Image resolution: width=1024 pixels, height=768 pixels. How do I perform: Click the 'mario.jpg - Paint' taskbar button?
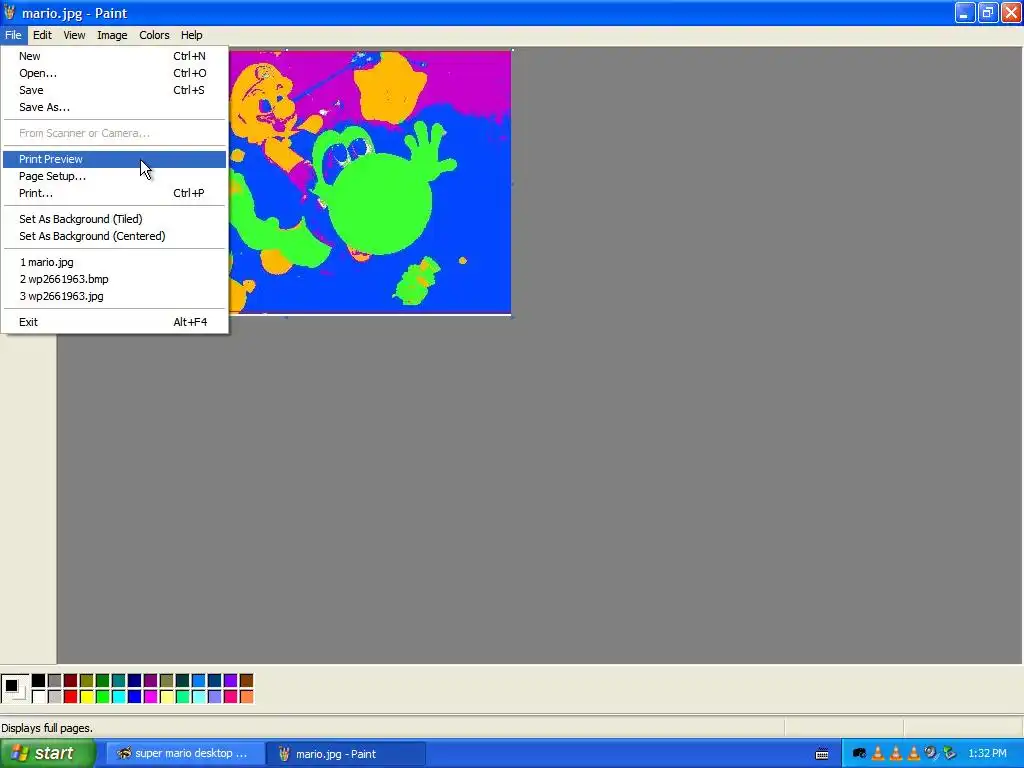(345, 754)
